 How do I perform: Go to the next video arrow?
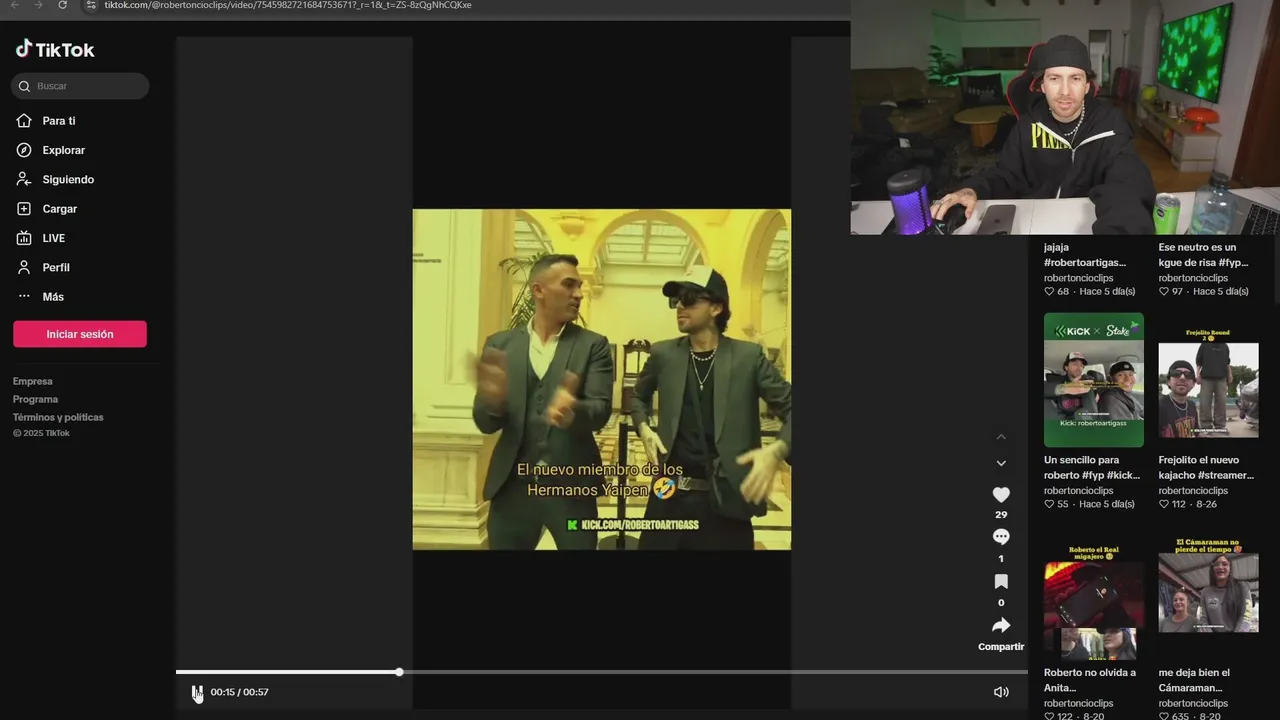[1001, 463]
